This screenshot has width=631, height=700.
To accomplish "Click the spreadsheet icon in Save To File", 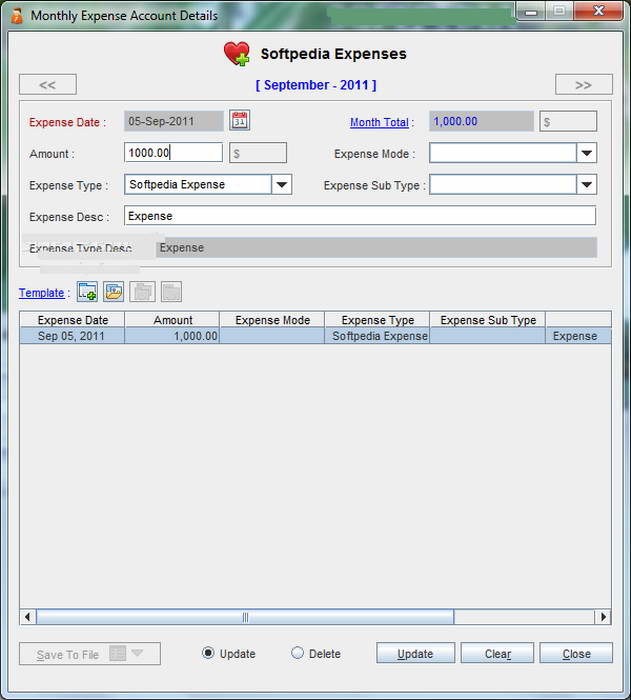I will 117,654.
